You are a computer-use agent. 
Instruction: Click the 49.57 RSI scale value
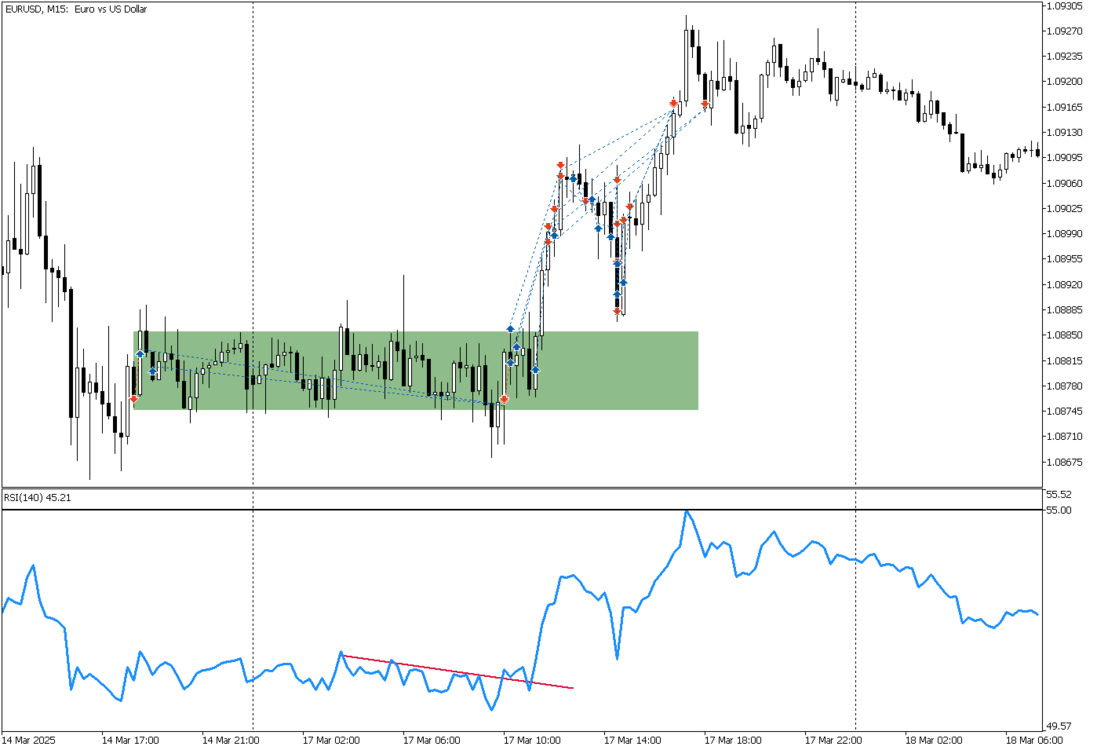(1059, 726)
